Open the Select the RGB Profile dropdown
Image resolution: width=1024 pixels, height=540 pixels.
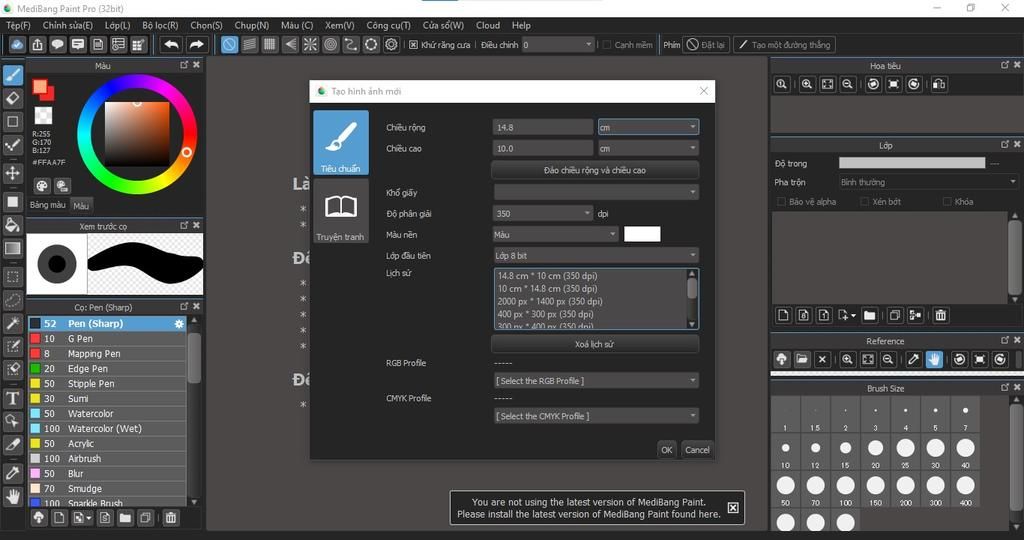[x=596, y=381]
